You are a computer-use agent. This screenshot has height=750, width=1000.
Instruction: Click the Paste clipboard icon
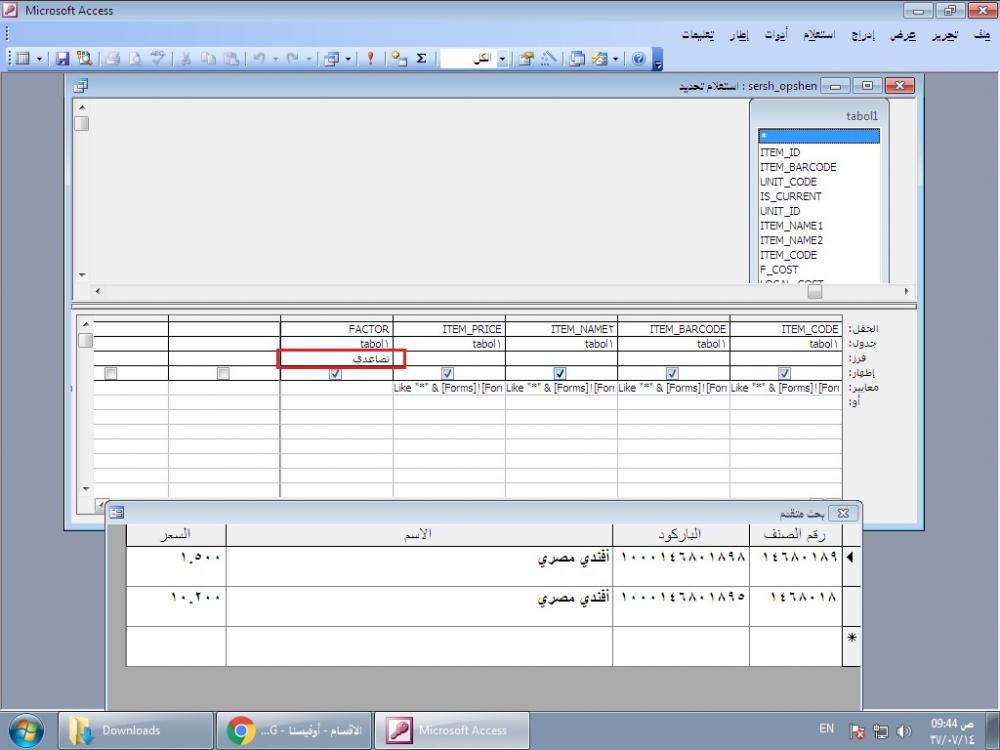point(232,59)
